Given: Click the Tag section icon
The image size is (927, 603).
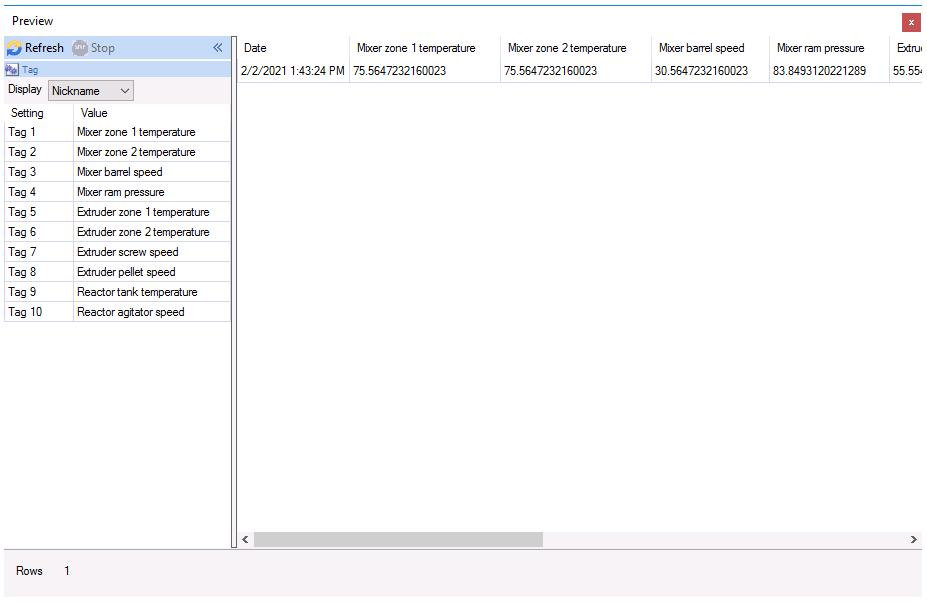Looking at the screenshot, I should click(11, 70).
